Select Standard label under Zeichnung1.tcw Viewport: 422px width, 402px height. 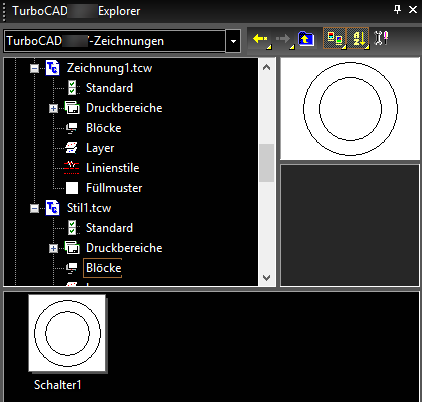tap(109, 88)
